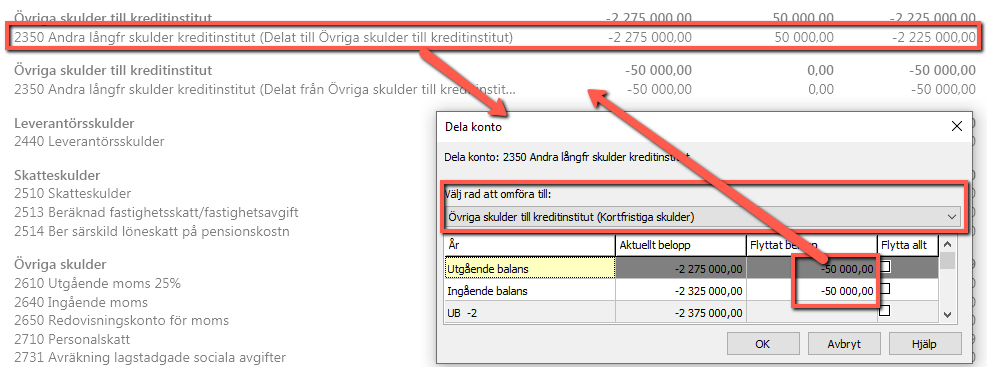
Task: Click the Hjälp button
Action: click(927, 344)
